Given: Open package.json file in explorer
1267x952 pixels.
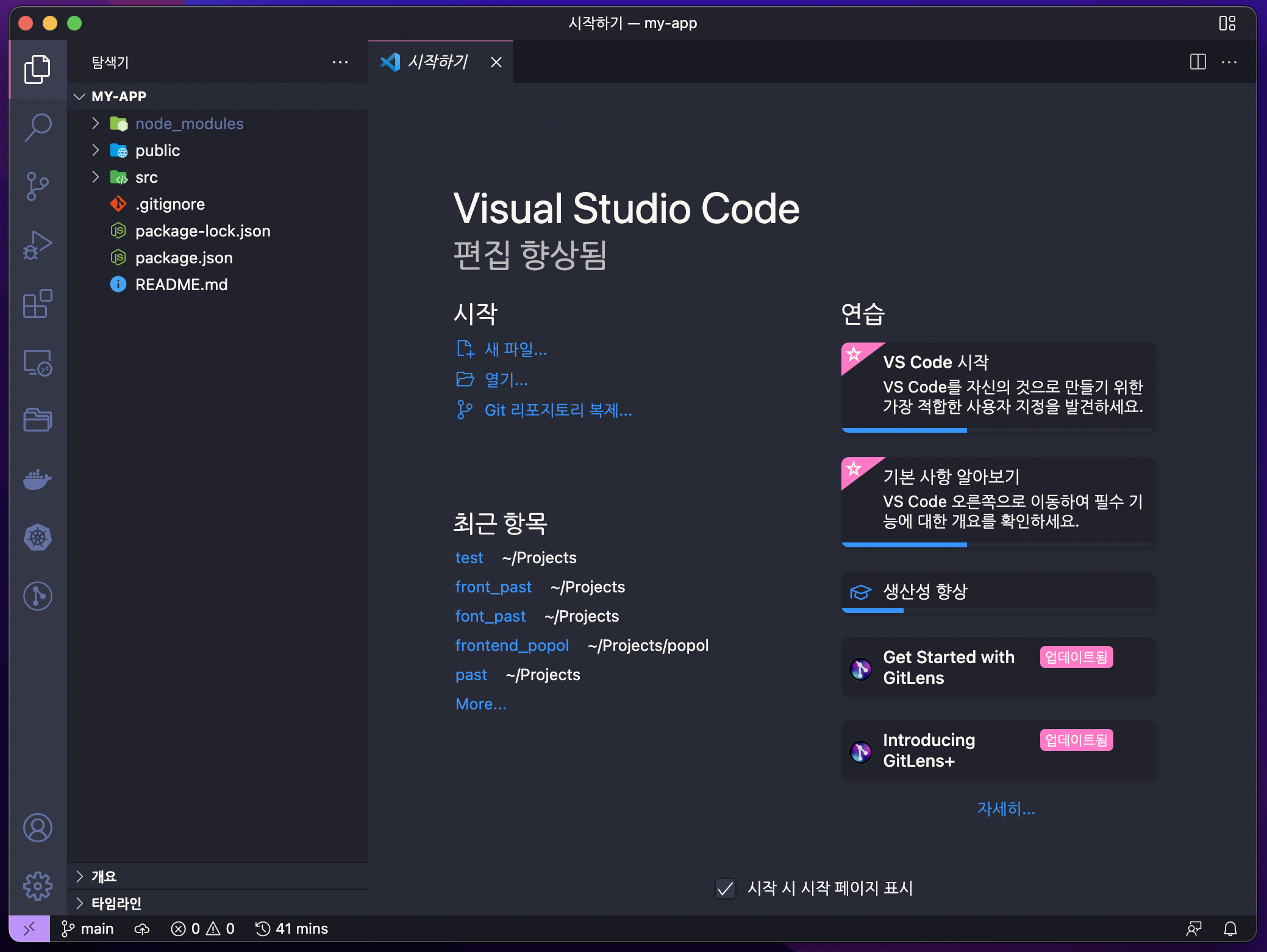Looking at the screenshot, I should pos(184,258).
